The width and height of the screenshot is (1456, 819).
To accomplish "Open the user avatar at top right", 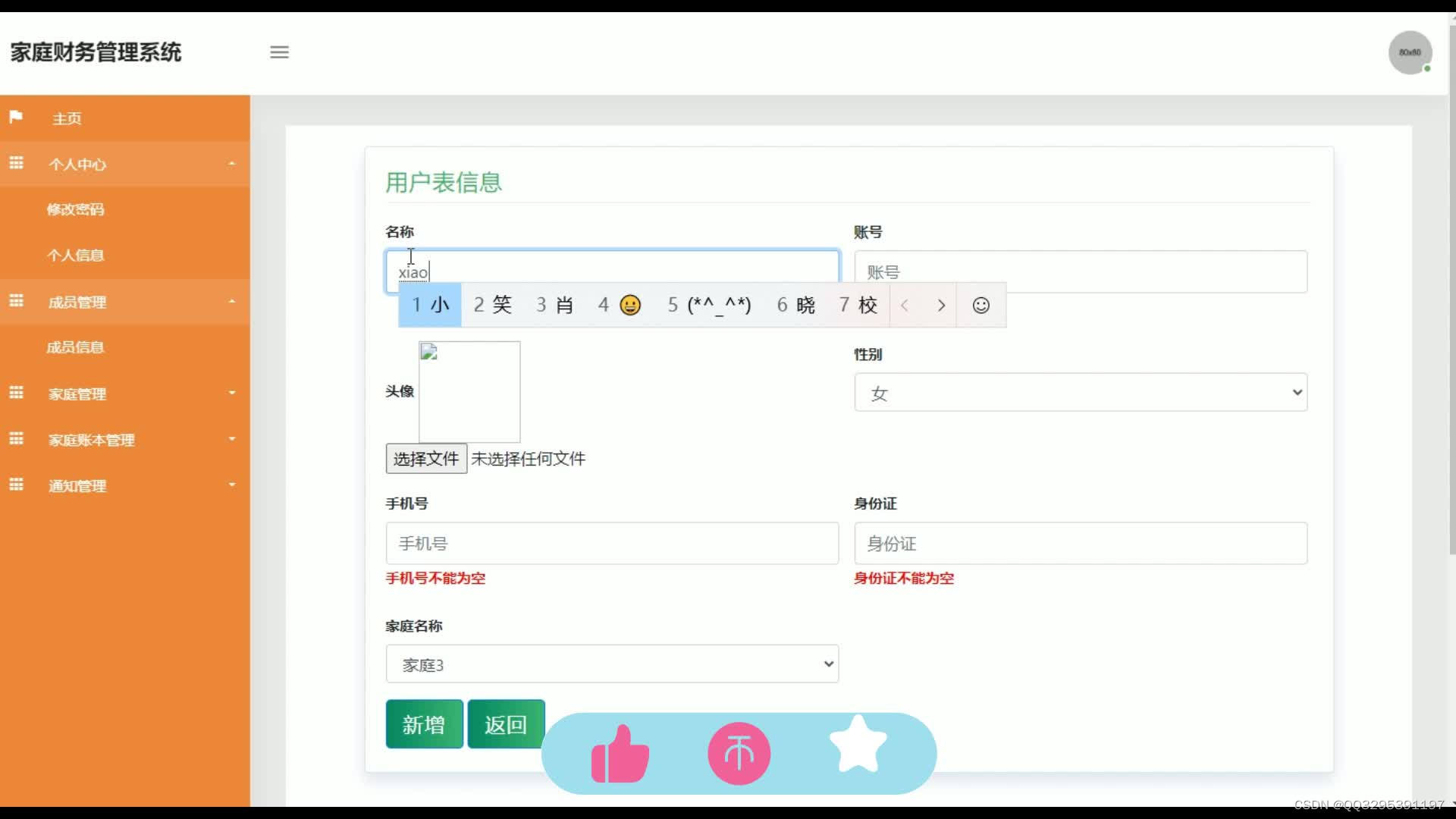I will tap(1410, 52).
